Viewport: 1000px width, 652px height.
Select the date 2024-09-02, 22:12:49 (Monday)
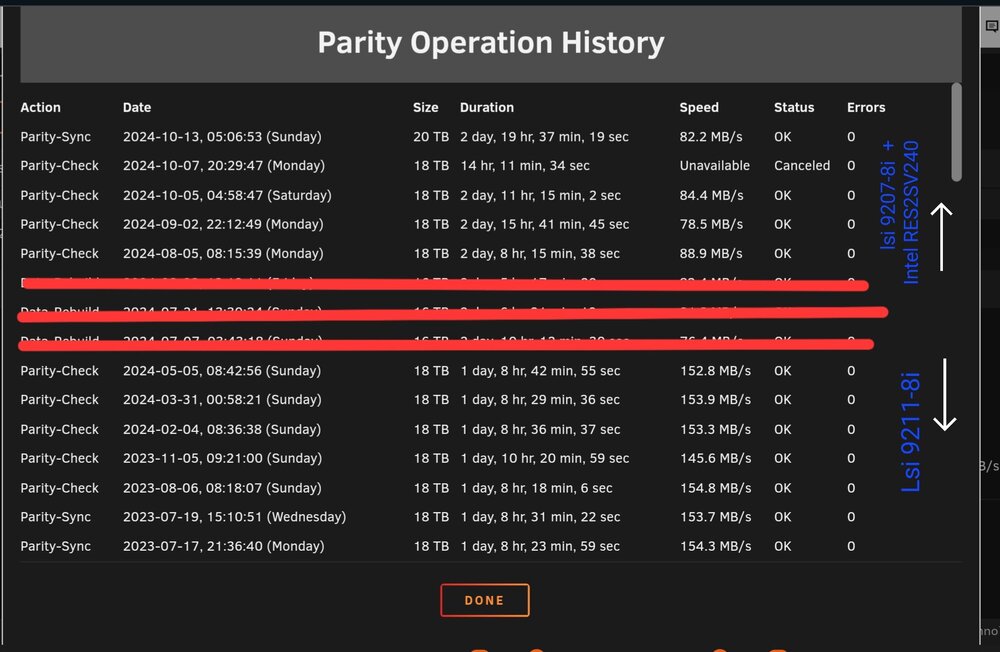(223, 224)
